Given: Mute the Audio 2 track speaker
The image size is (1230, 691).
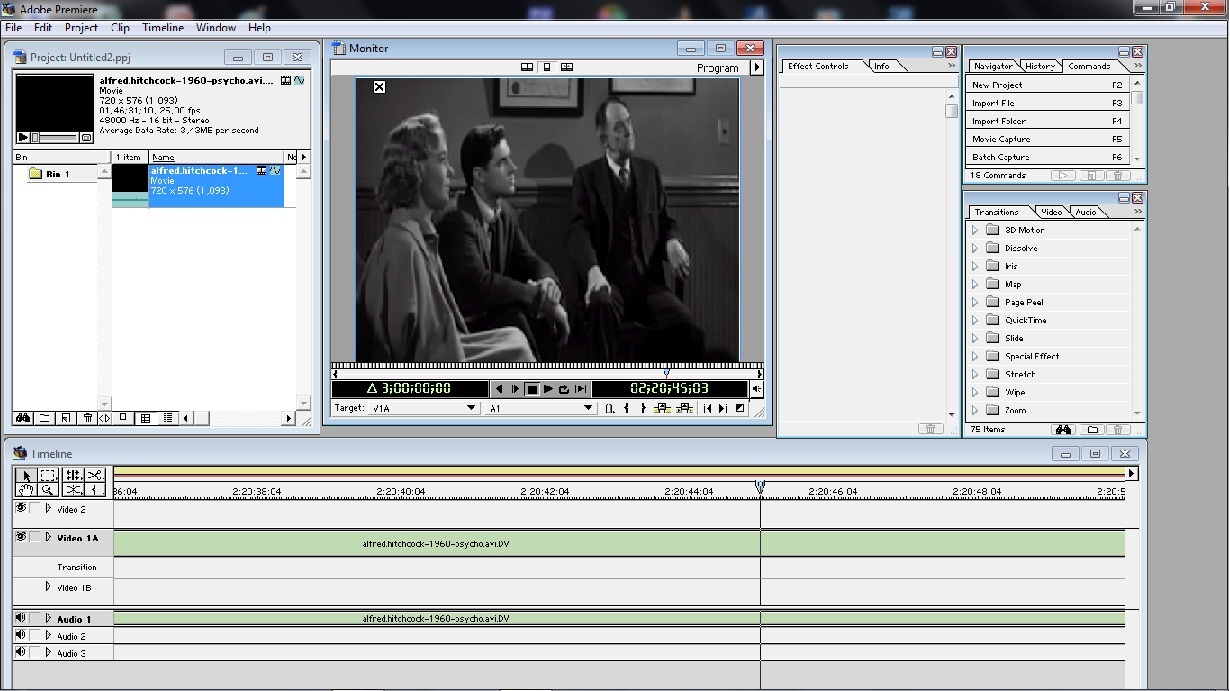Looking at the screenshot, I should [20, 635].
